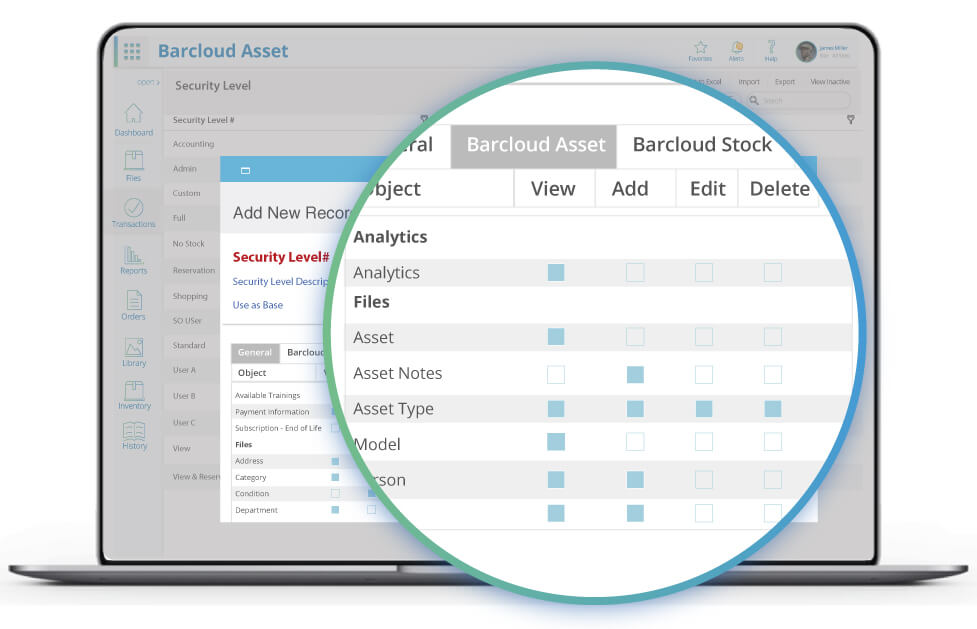This screenshot has height=629, width=977.
Task: Click the Export button
Action: coord(784,82)
